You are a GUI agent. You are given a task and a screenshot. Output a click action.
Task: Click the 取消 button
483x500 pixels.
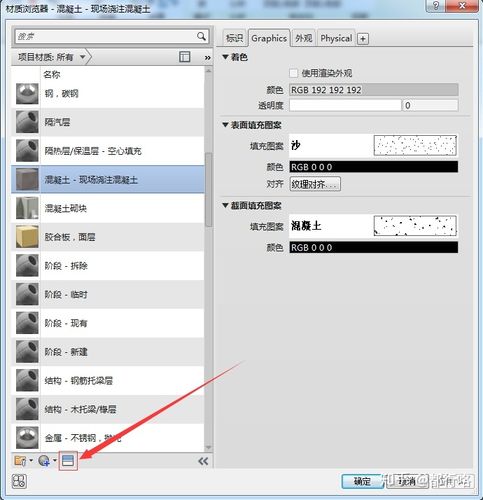(x=407, y=481)
